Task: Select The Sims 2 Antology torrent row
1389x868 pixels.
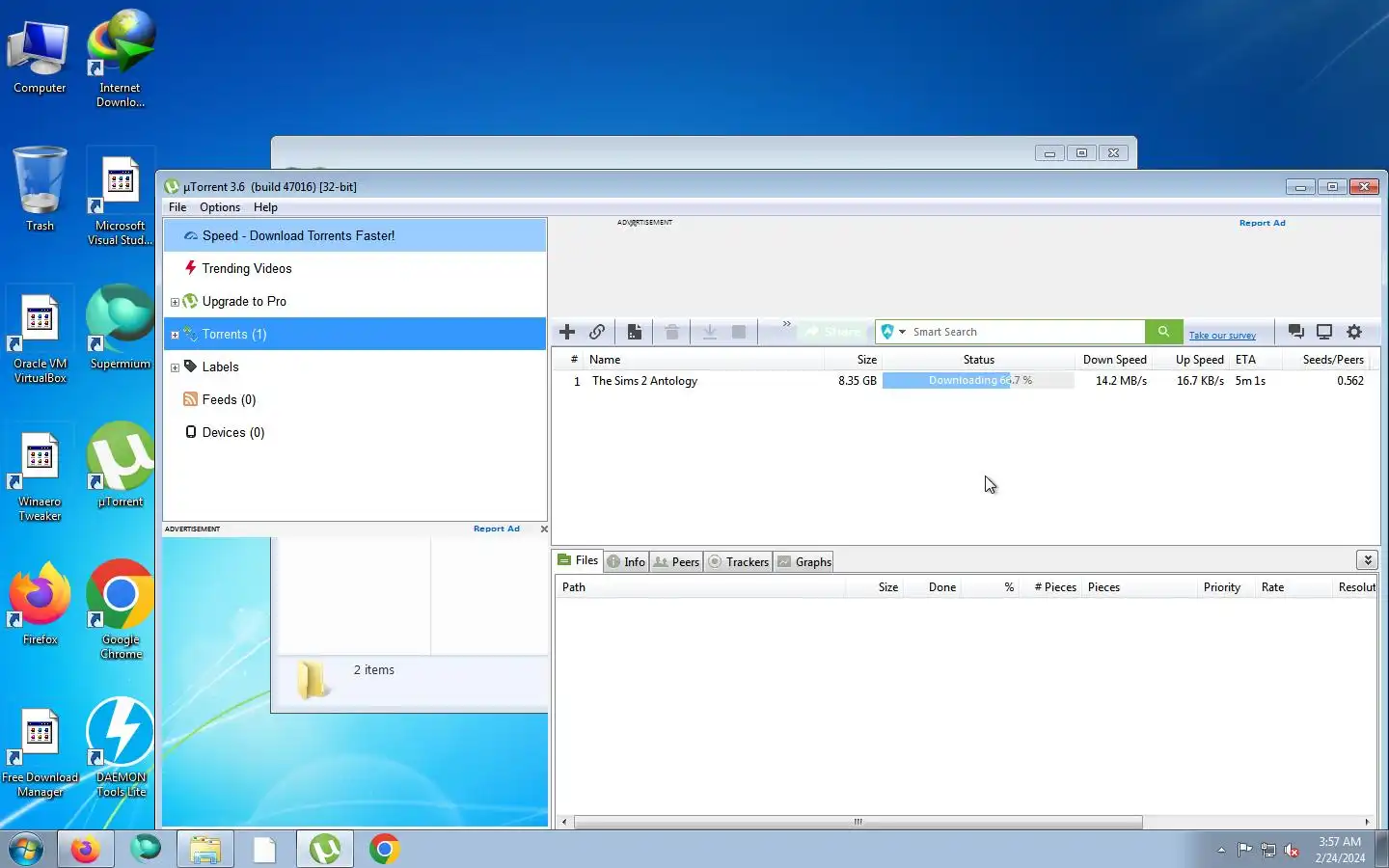Action: click(965, 381)
